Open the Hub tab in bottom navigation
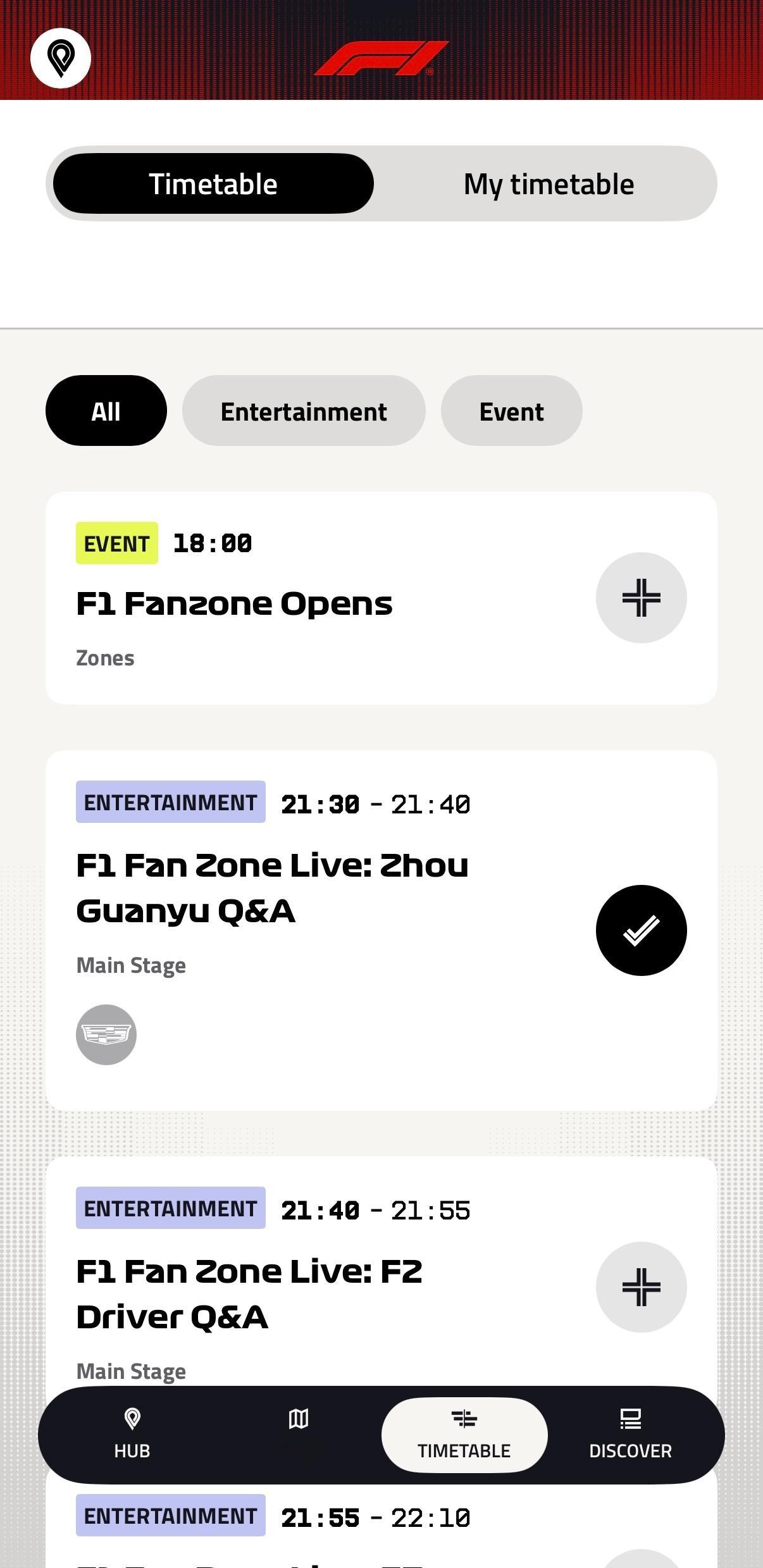 [132, 1434]
